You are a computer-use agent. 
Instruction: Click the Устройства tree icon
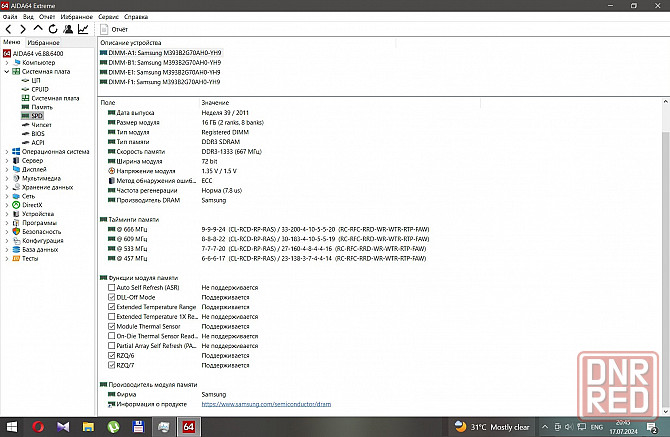click(x=16, y=214)
